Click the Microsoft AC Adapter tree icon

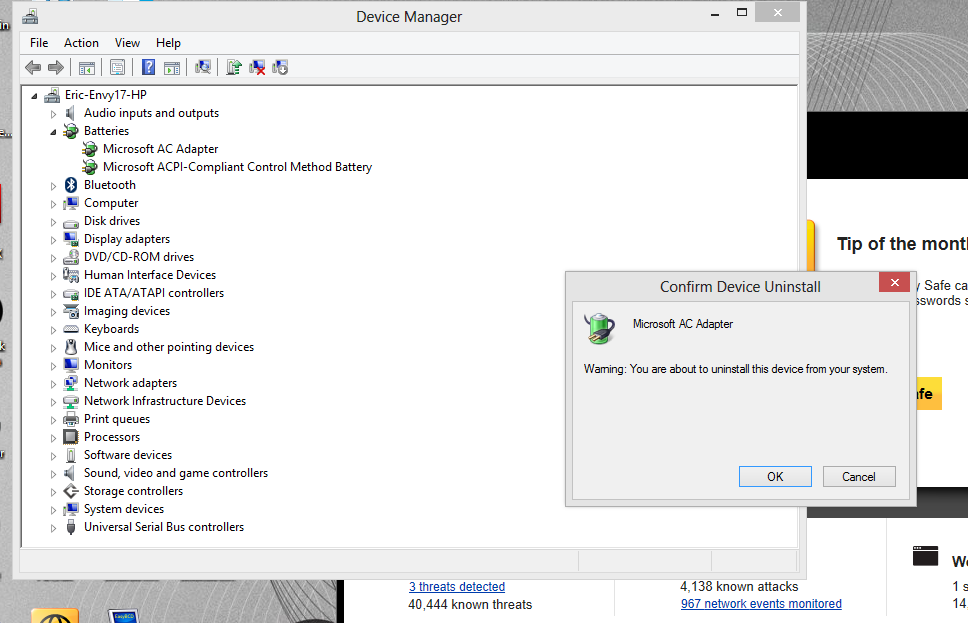[90, 149]
